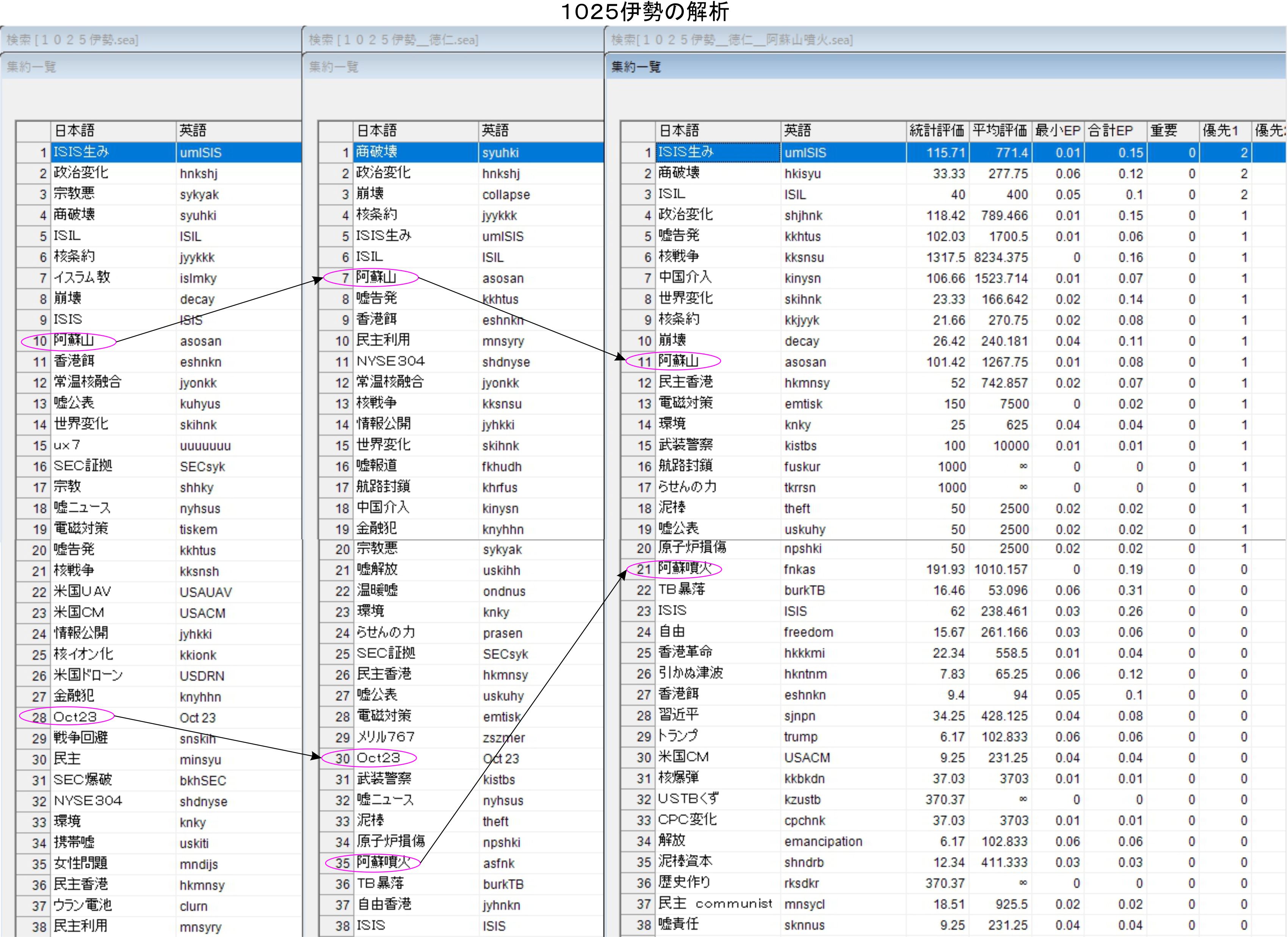Image resolution: width=1288 pixels, height=937 pixels.
Task: Activate the 集約一覧 title of right panel
Action: [x=636, y=67]
